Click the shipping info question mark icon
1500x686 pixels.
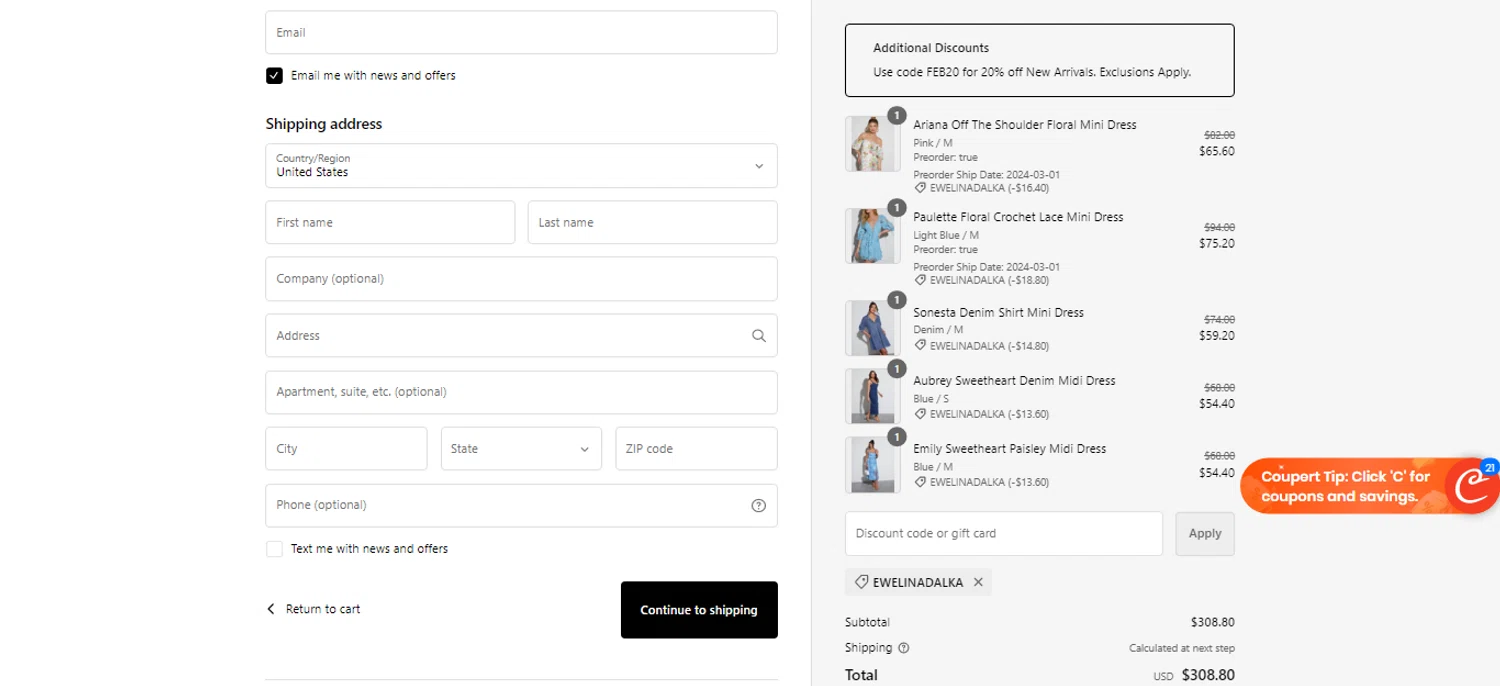pos(904,648)
